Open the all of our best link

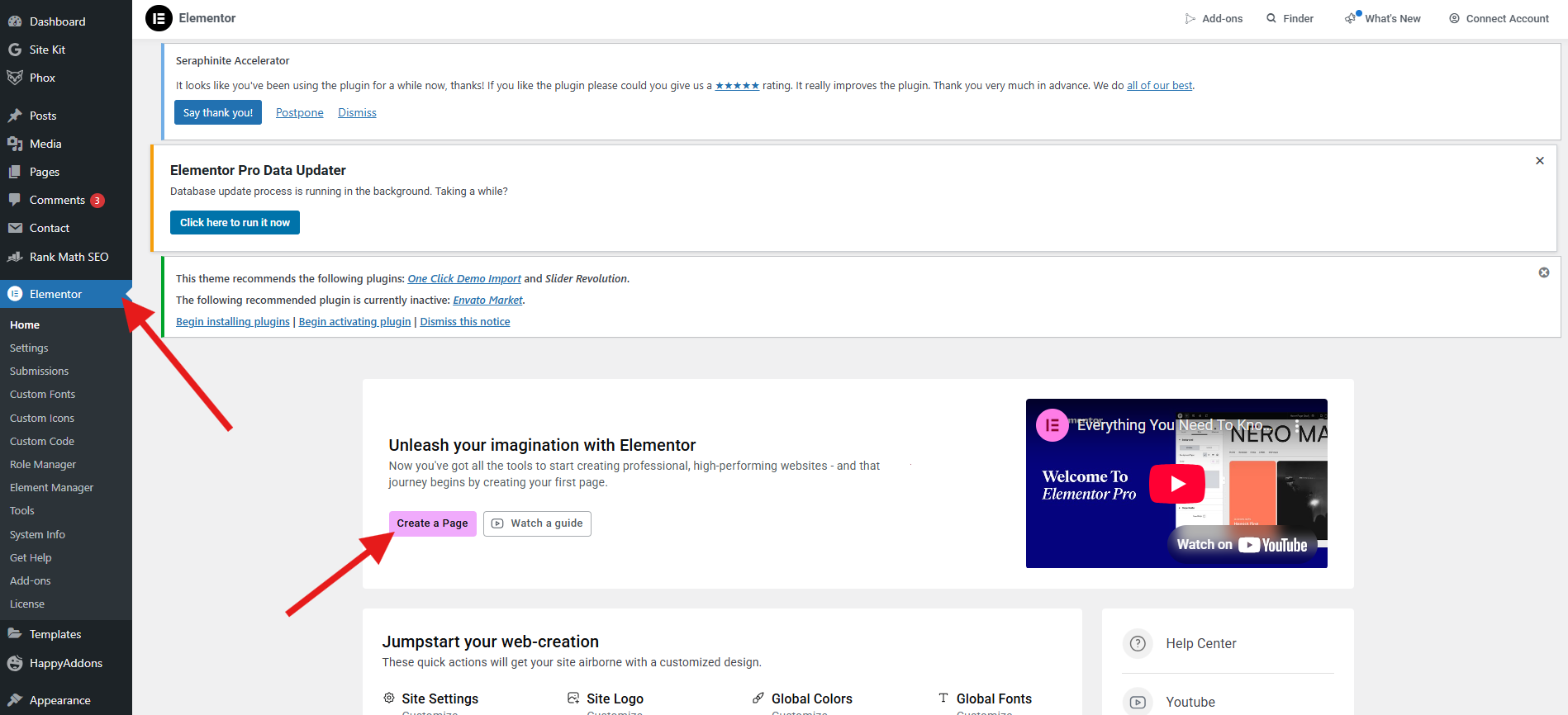[x=1160, y=86]
